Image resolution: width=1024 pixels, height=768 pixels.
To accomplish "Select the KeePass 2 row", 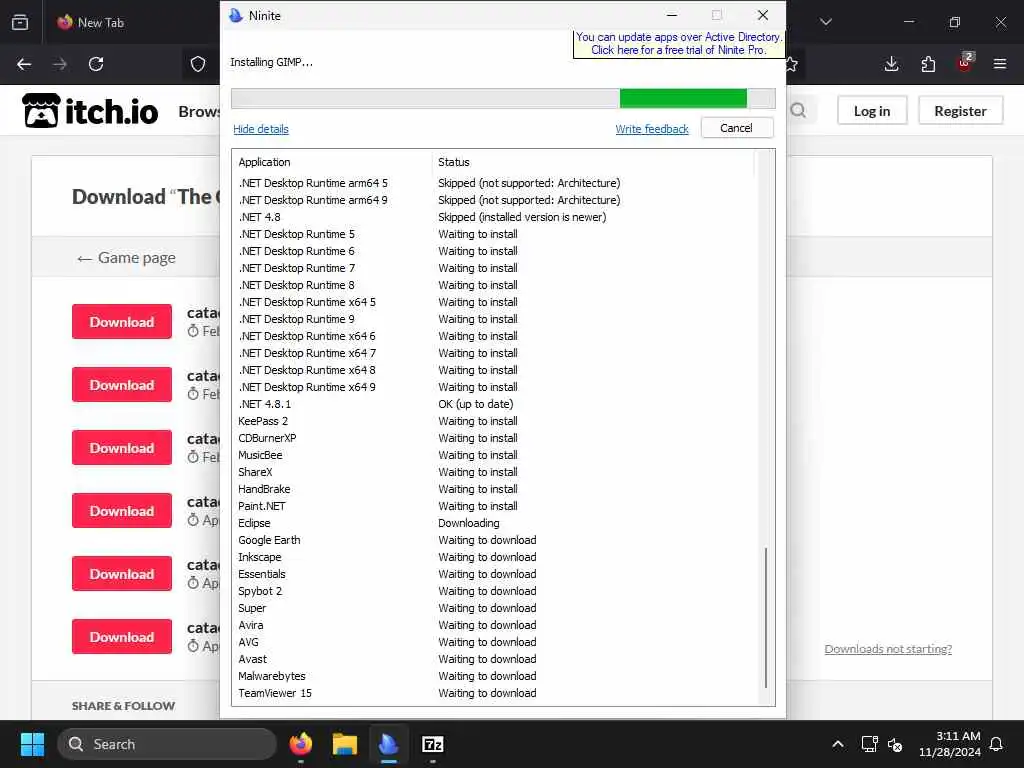I will pos(496,421).
